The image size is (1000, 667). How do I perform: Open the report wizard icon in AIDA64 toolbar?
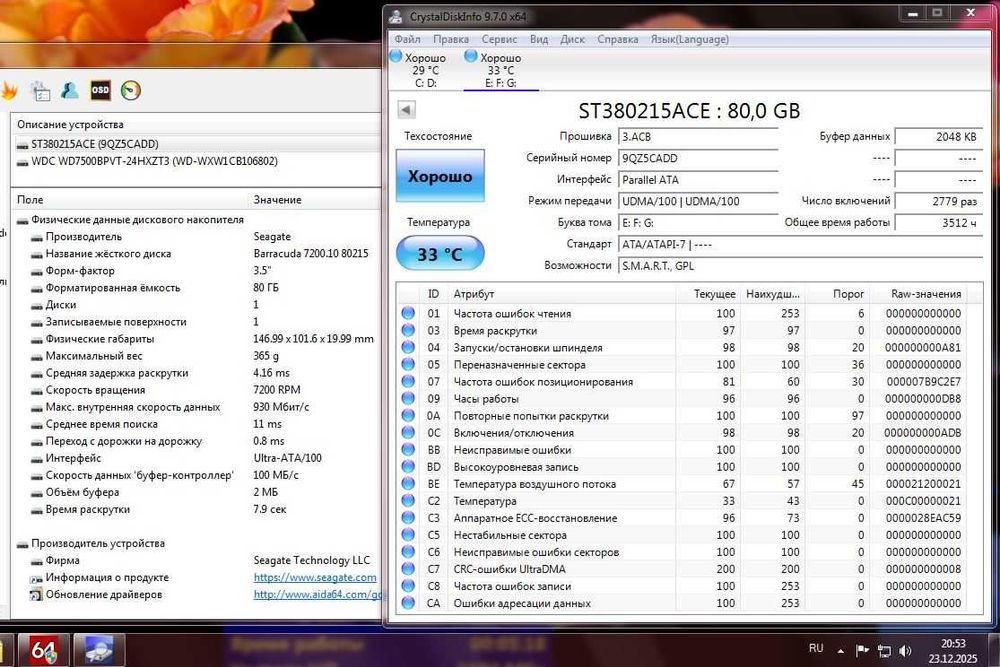pos(40,91)
